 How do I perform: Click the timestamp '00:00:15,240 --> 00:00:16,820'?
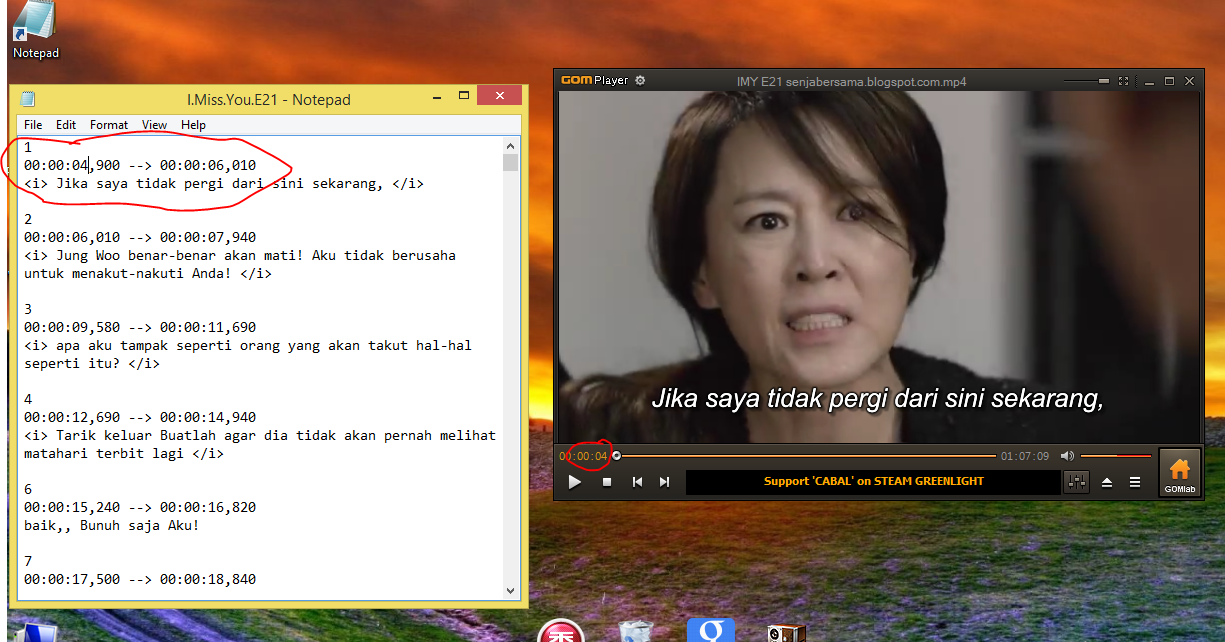[140, 507]
